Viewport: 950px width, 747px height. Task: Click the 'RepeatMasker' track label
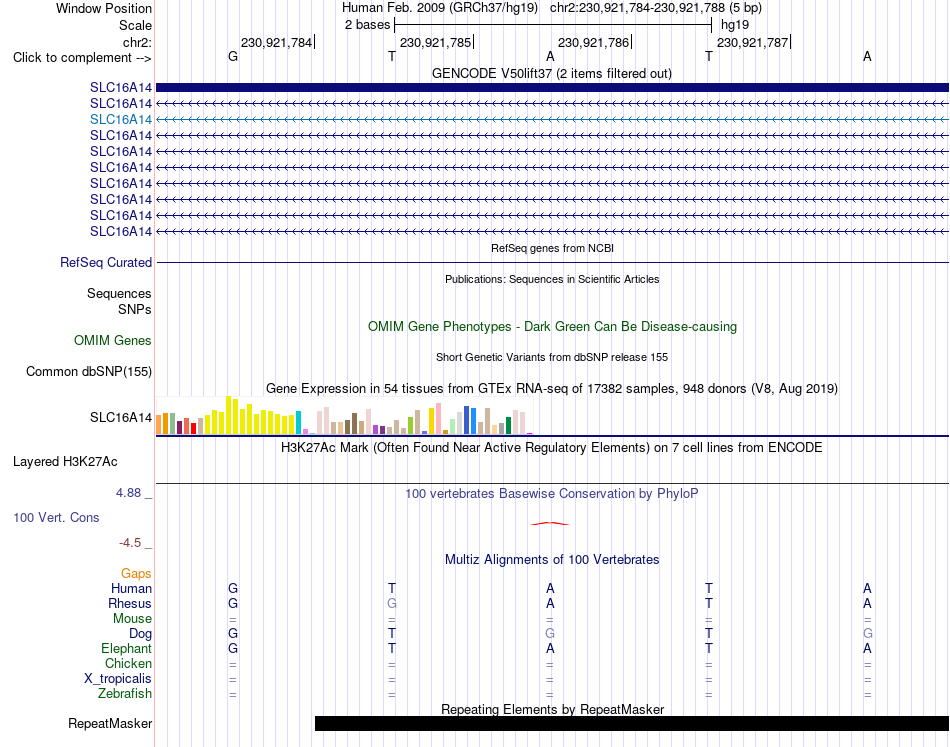pyautogui.click(x=110, y=723)
